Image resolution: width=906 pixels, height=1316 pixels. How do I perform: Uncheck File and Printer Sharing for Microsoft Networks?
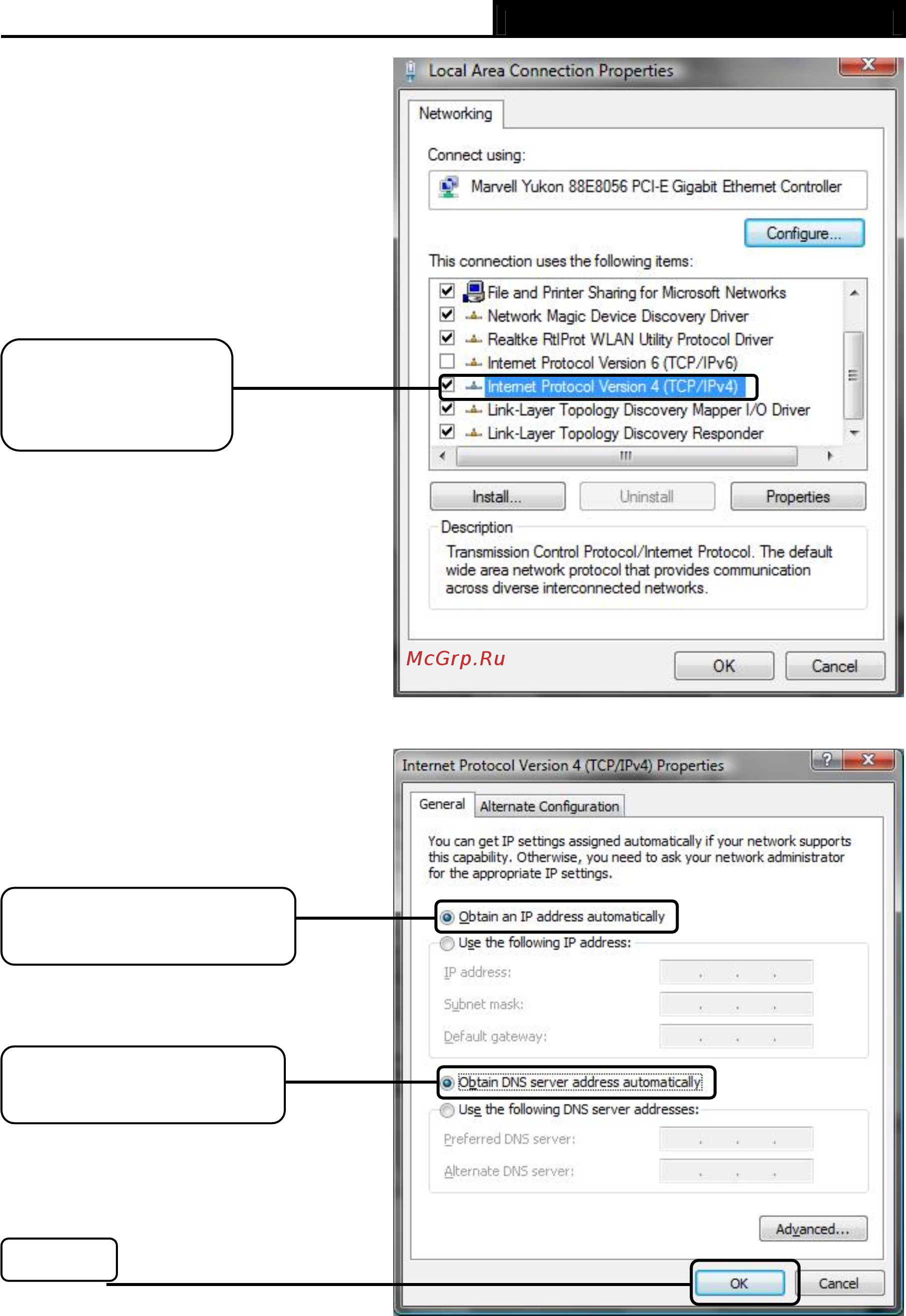point(447,291)
